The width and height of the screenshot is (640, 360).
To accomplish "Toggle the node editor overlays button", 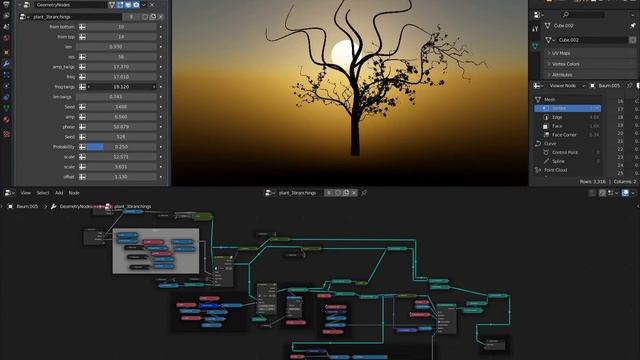I will (x=625, y=193).
